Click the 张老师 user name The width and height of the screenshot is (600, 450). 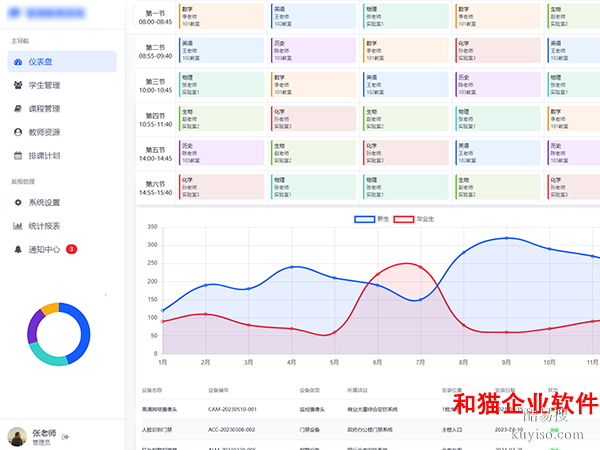point(44,433)
